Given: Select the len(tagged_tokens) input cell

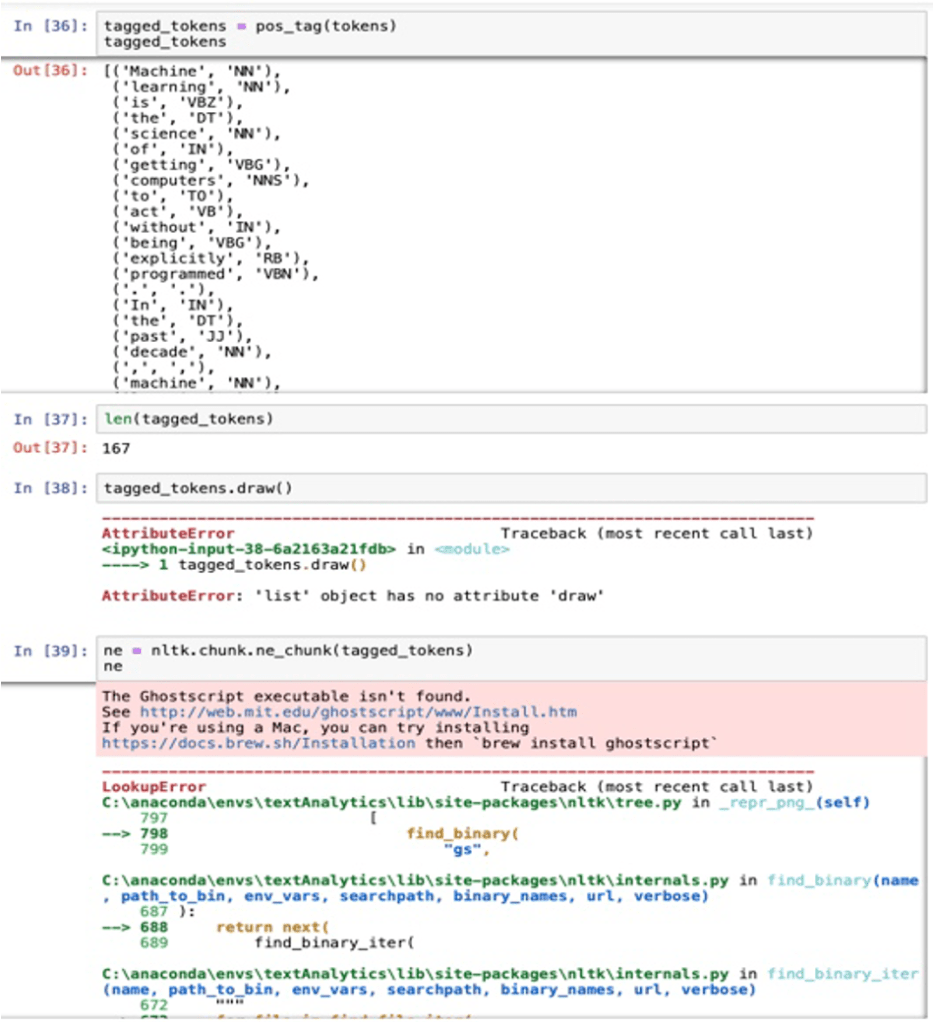Looking at the screenshot, I should click(x=500, y=419).
